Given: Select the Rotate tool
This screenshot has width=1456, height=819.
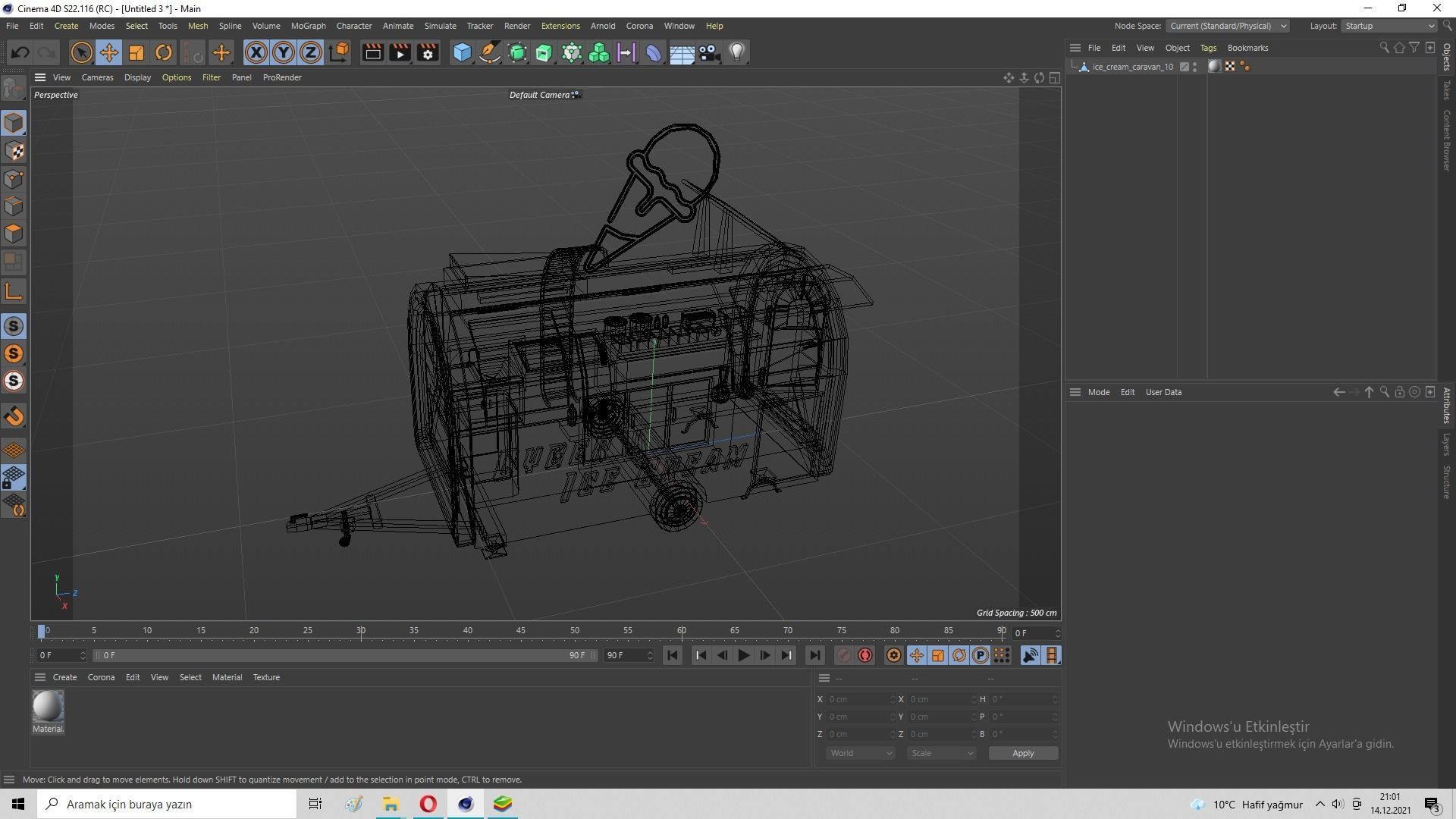Looking at the screenshot, I should [x=163, y=52].
